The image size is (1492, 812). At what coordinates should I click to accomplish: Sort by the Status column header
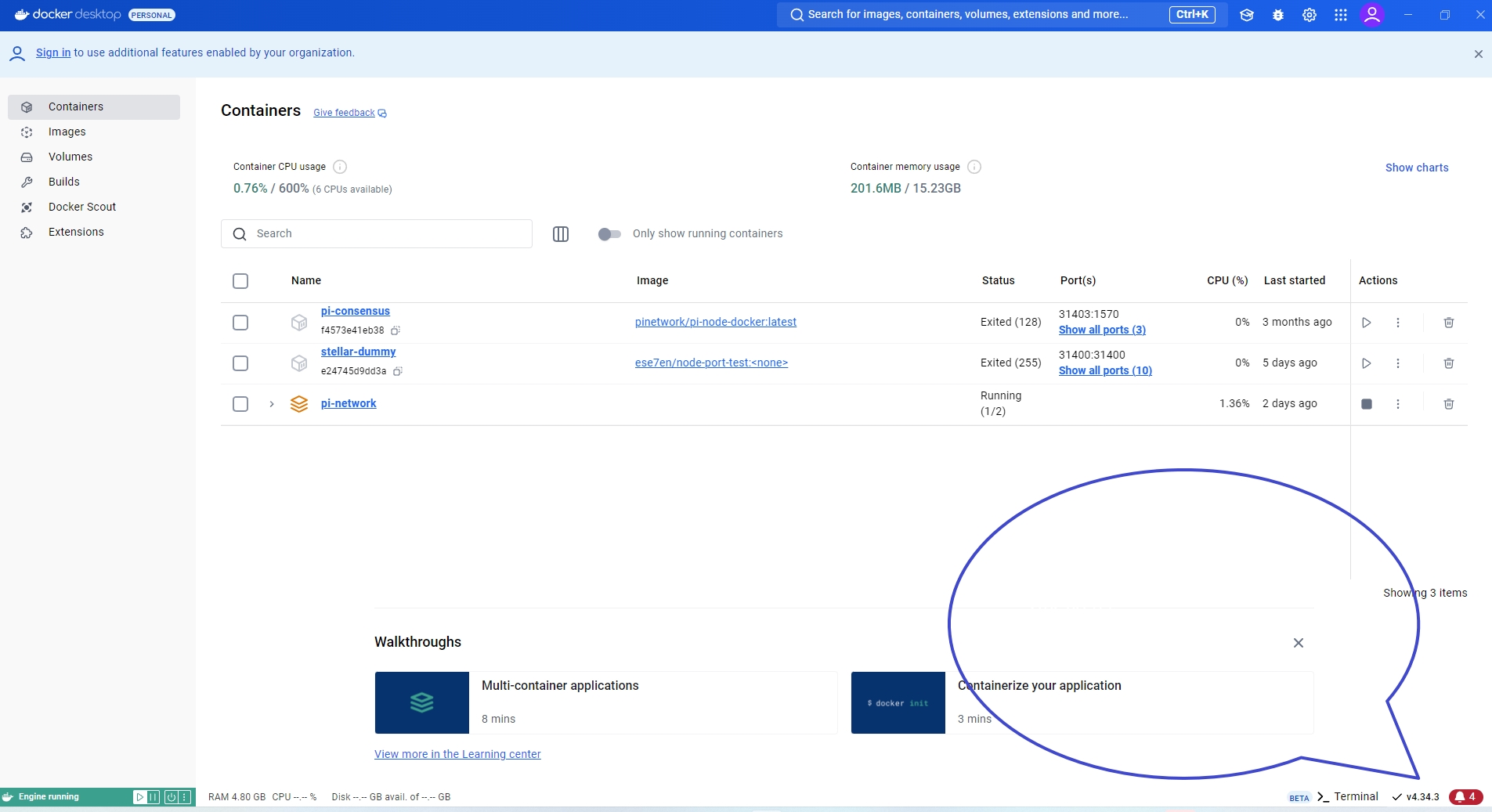[999, 281]
